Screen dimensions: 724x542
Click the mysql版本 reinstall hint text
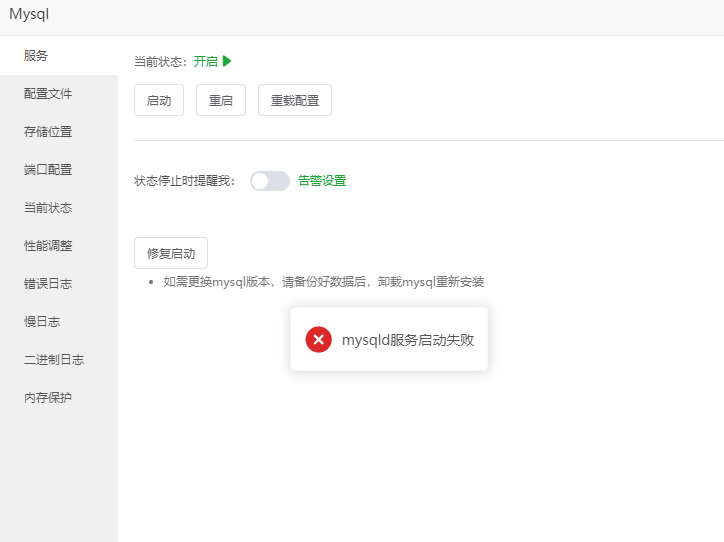(x=323, y=282)
